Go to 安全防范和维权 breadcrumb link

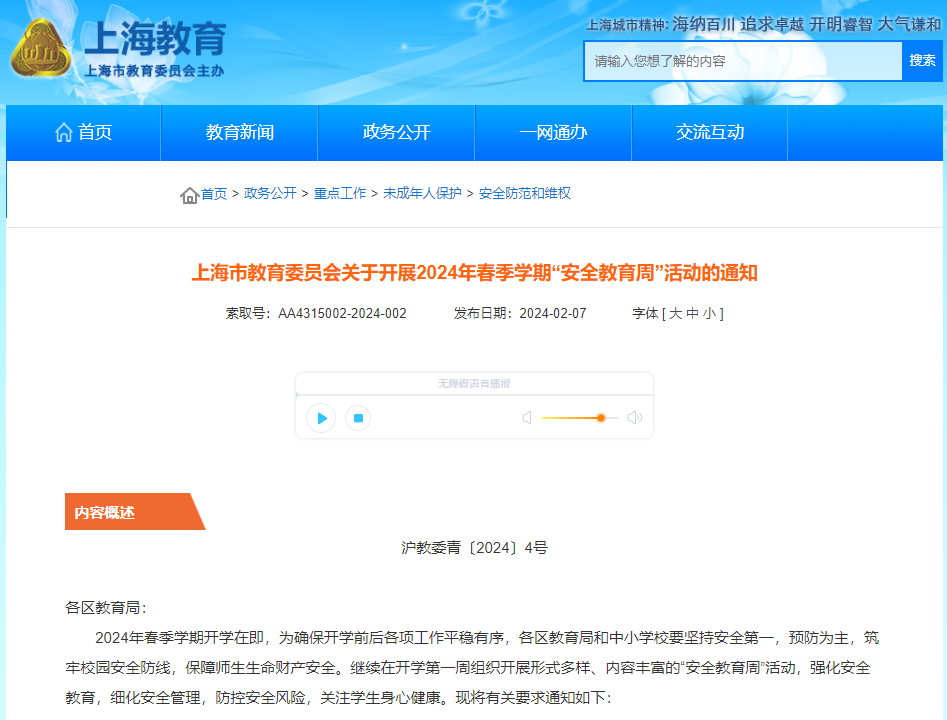point(525,193)
